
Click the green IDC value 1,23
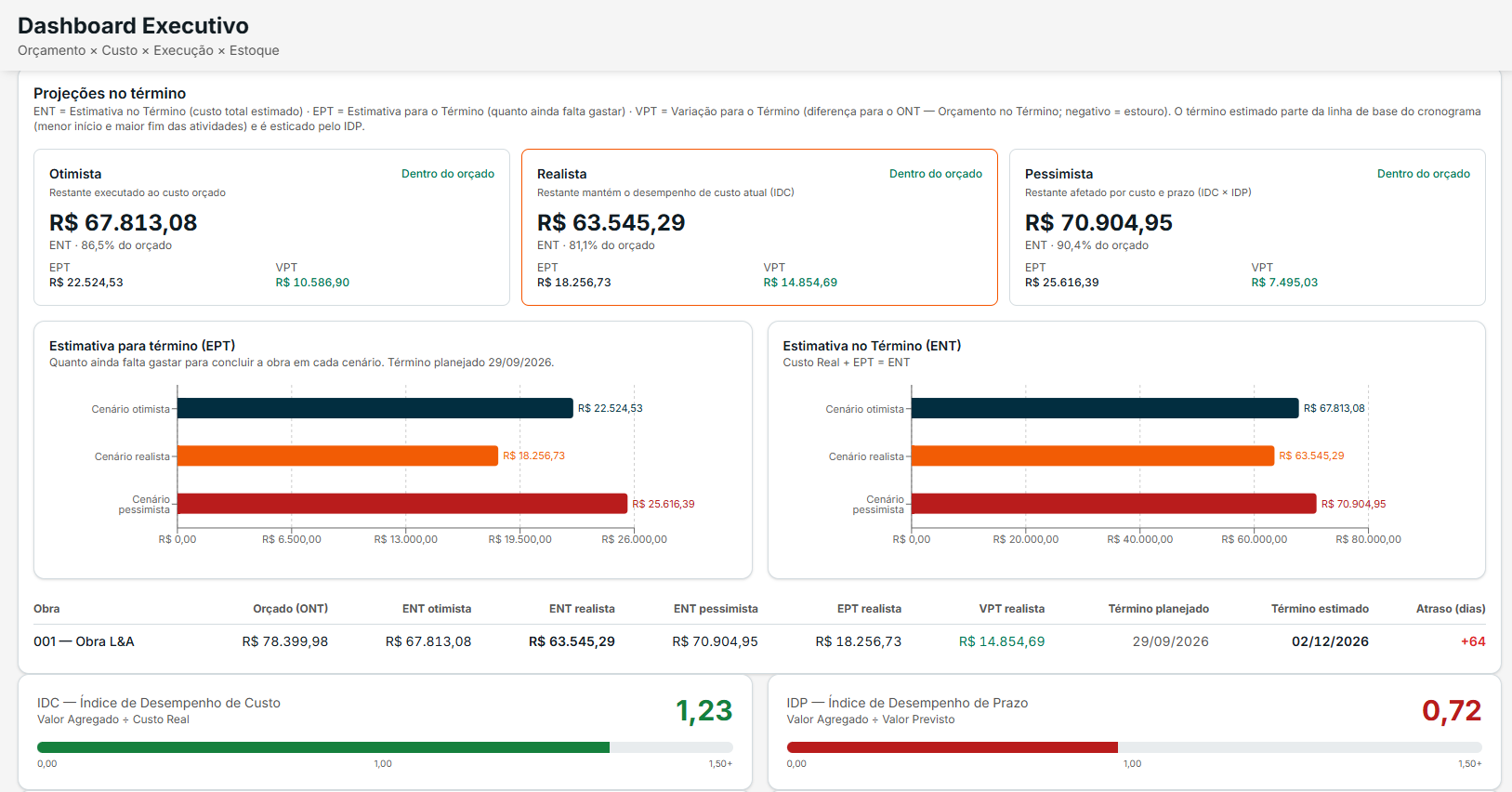tap(704, 711)
